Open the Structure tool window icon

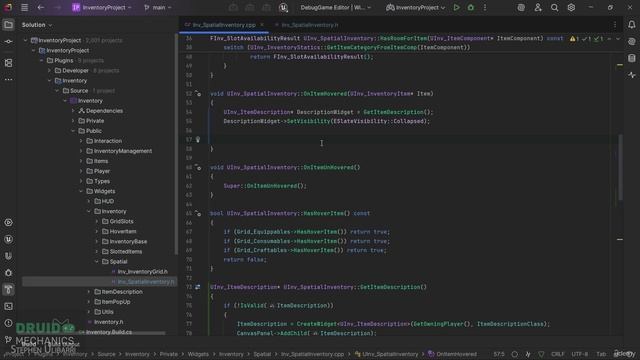8,63
